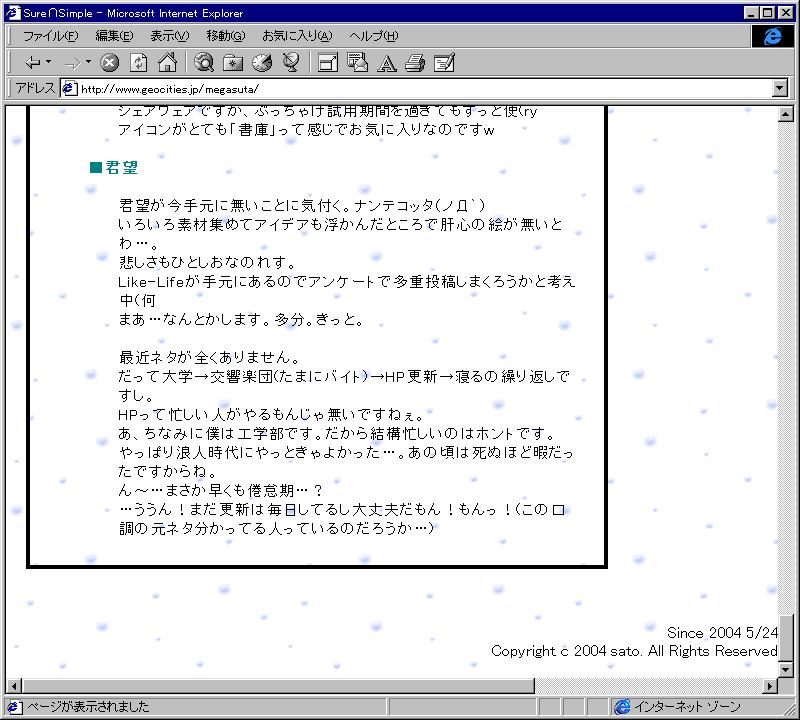This screenshot has height=720, width=800.
Task: Click the Edit page toolbar icon
Action: 444,63
